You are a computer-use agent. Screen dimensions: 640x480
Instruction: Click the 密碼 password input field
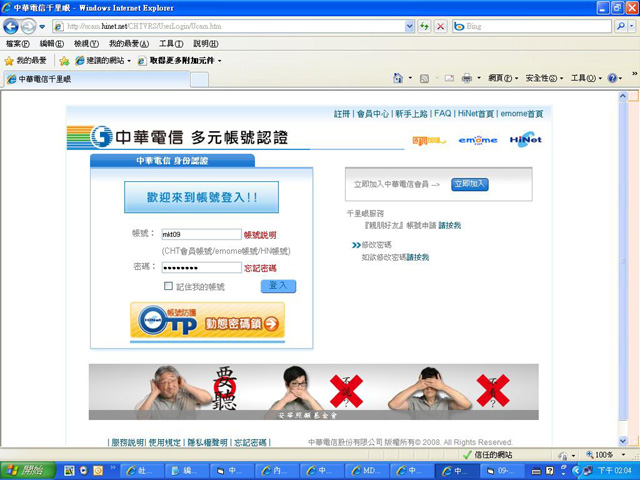pos(202,268)
